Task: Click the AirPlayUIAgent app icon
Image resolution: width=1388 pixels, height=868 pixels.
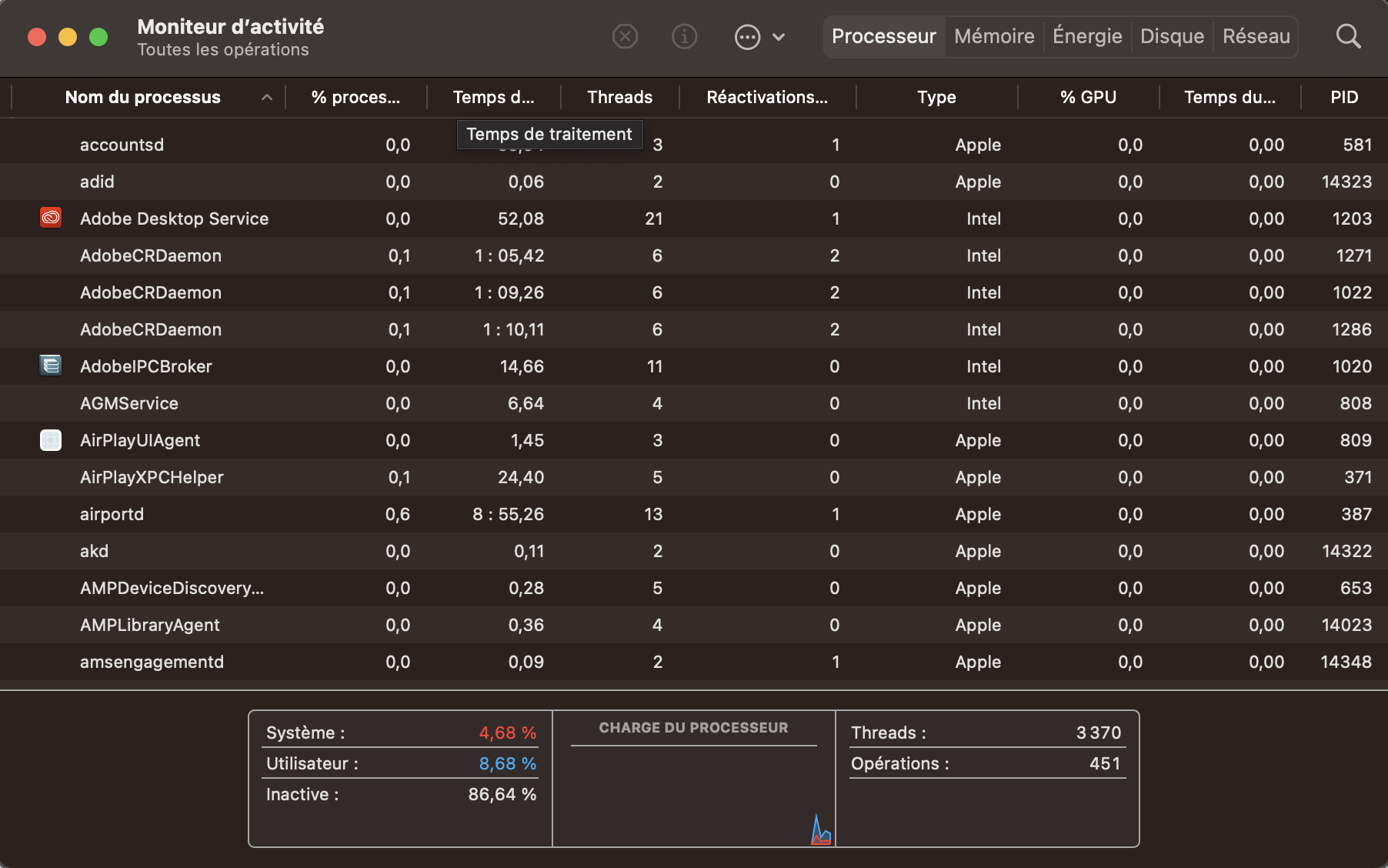Action: pos(50,439)
